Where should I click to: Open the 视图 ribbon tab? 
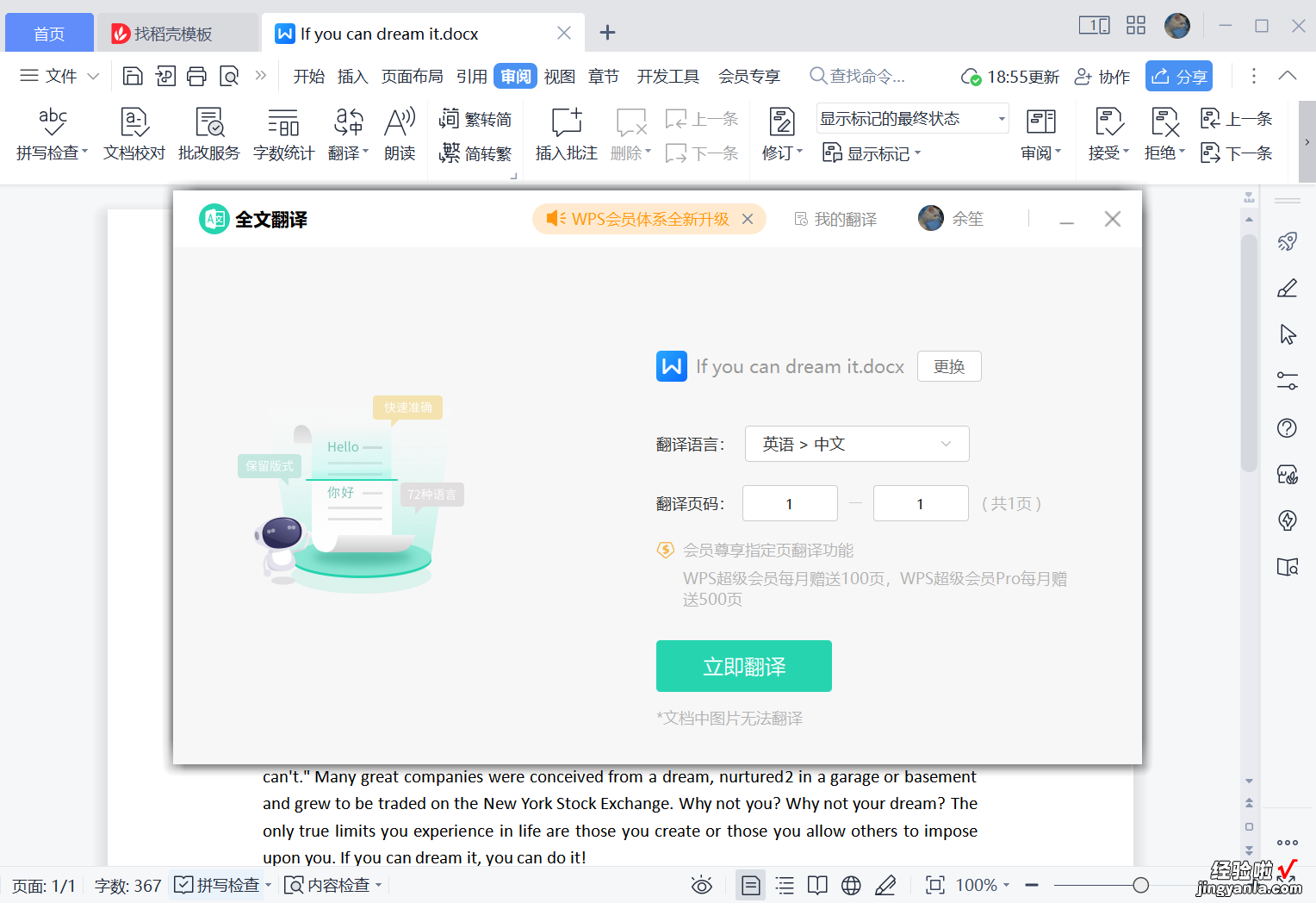click(560, 76)
